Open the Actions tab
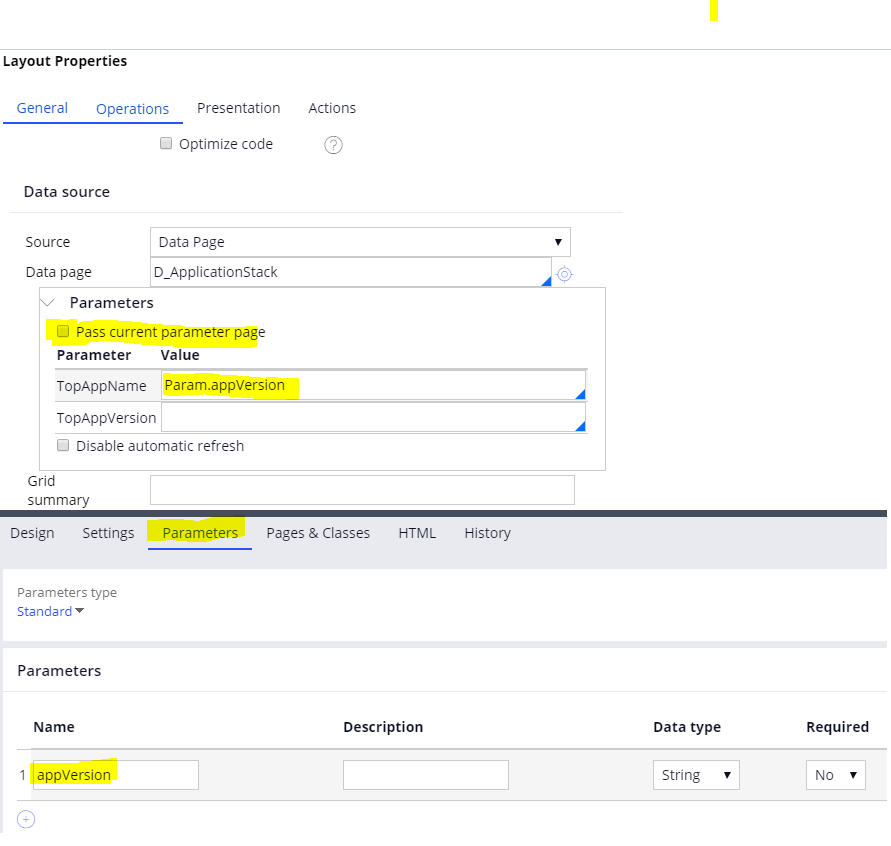Viewport: 891px width, 846px height. pos(331,108)
